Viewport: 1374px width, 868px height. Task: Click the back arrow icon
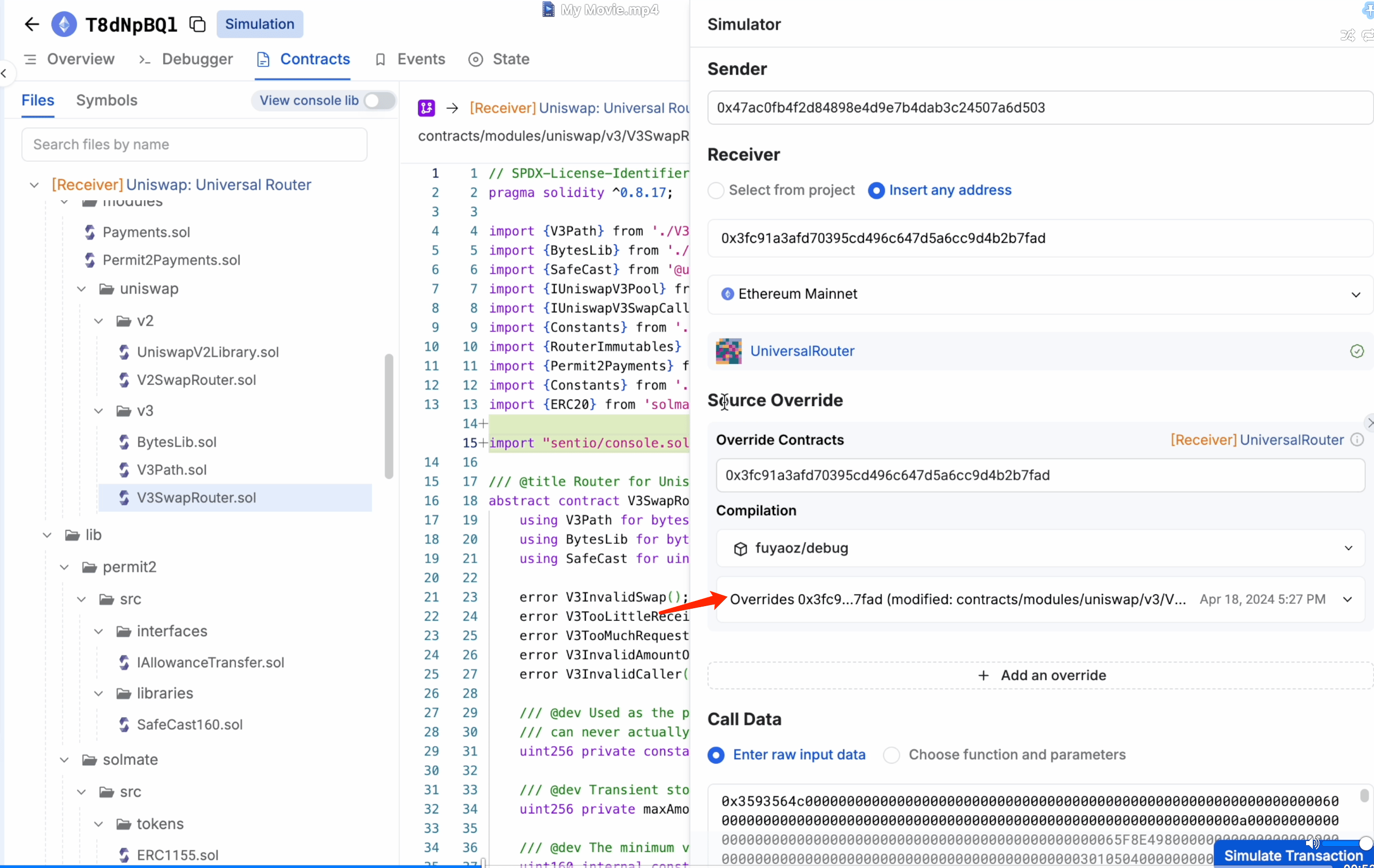(32, 24)
